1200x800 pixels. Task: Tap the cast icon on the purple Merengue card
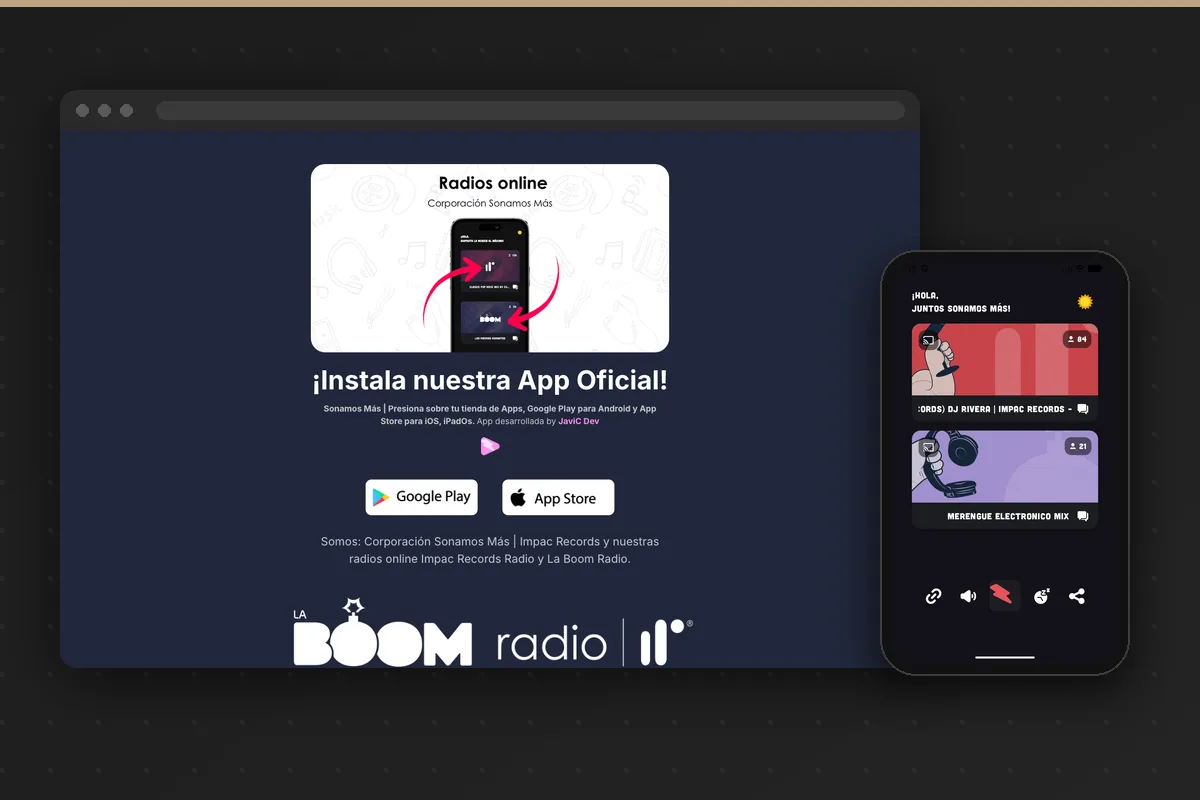[x=928, y=448]
